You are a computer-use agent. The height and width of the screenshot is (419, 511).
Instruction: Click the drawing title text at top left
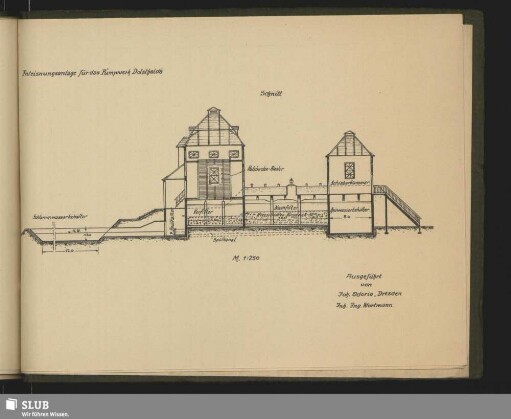tap(92, 72)
